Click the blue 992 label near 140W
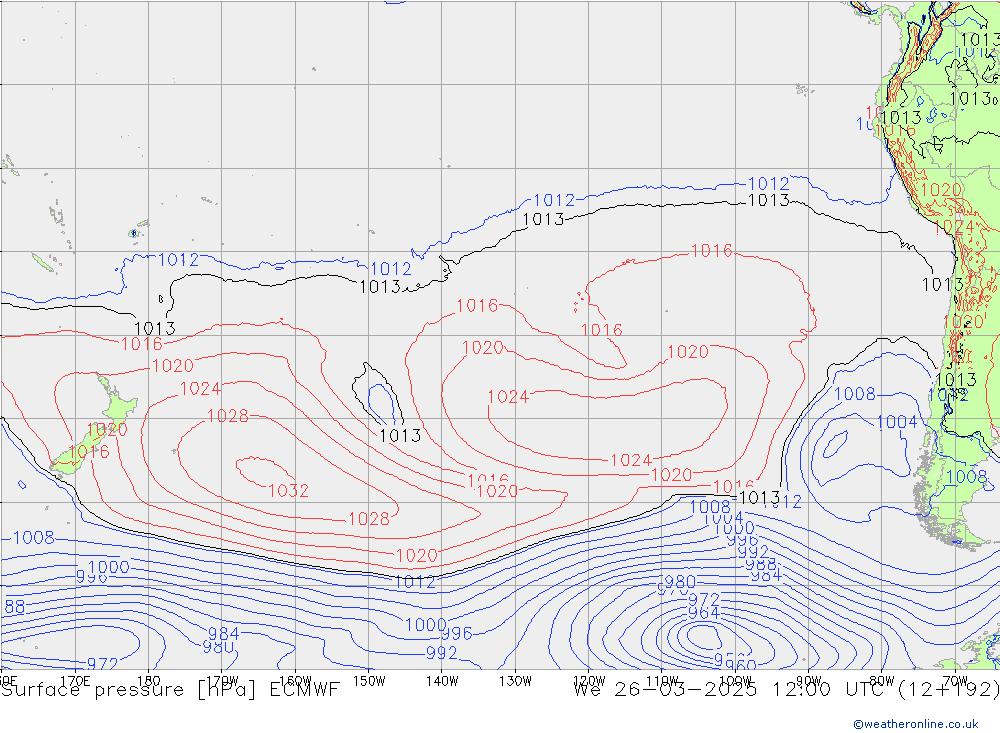 pyautogui.click(x=441, y=653)
